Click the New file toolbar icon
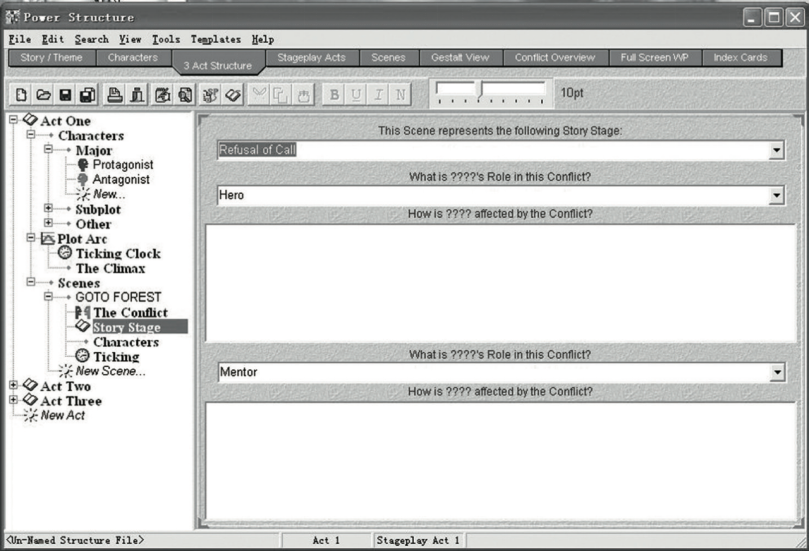The height and width of the screenshot is (551, 809). 21,95
